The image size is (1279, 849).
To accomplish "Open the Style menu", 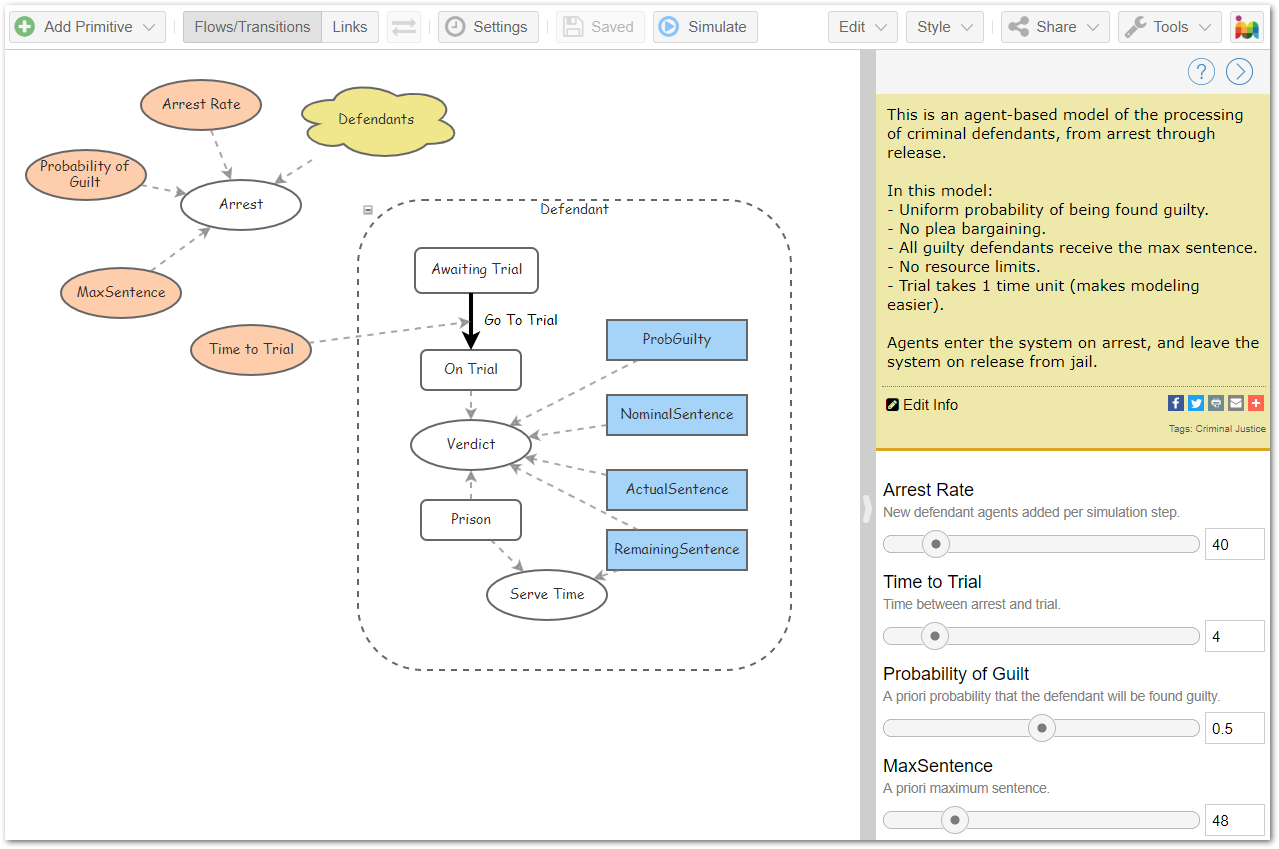I will pos(945,27).
